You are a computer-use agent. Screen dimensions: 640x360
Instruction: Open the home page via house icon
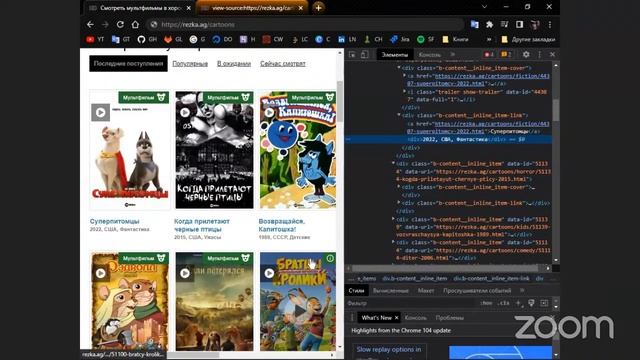pyautogui.click(x=135, y=24)
